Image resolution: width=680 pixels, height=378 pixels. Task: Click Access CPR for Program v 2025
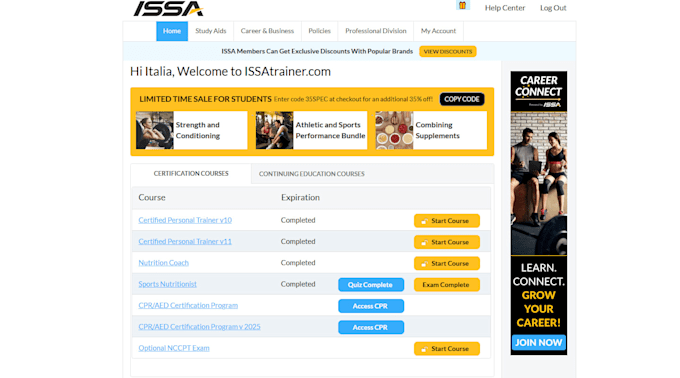coord(371,327)
